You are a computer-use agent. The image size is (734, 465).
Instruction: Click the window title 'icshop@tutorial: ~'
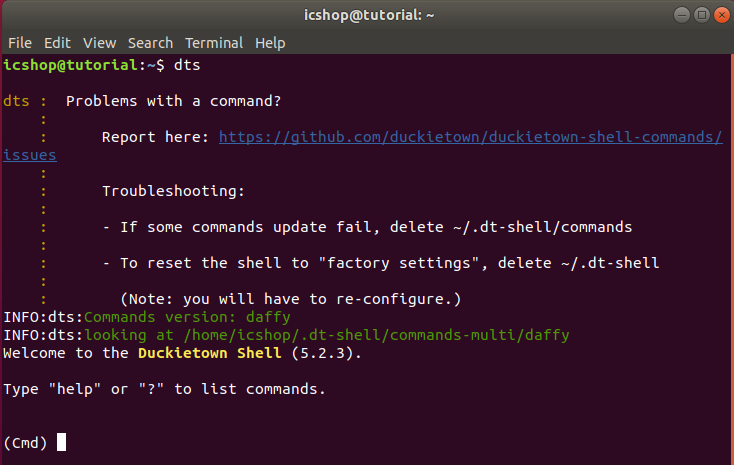point(369,15)
